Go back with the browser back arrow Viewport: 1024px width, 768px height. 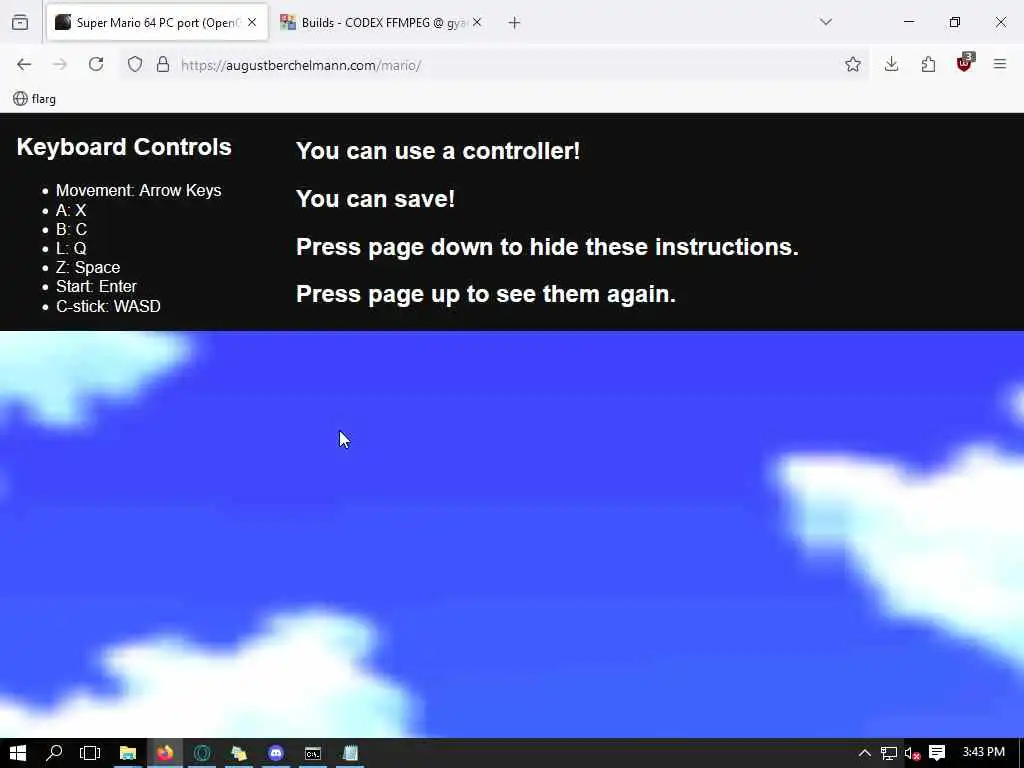pyautogui.click(x=24, y=64)
